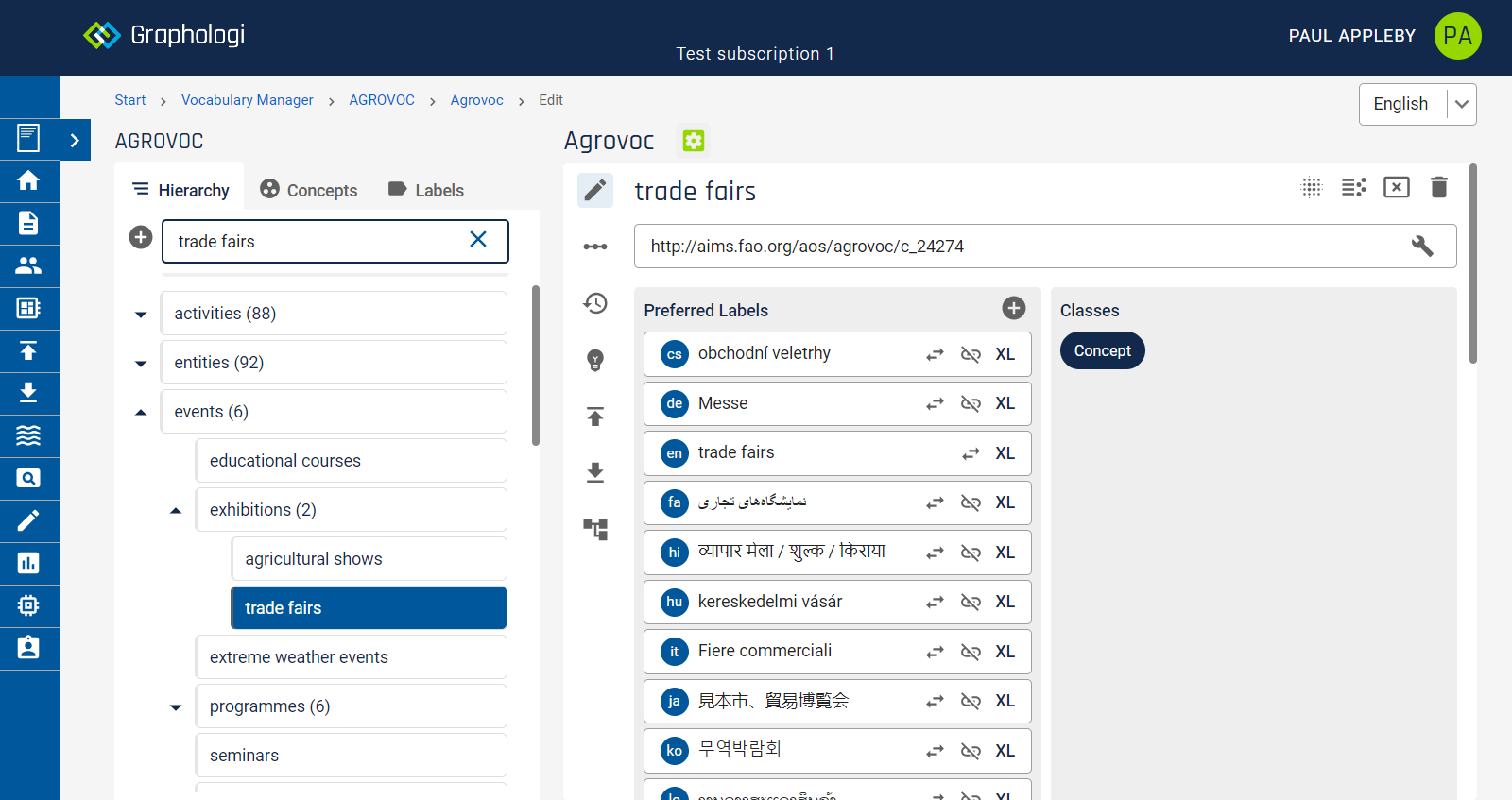Click the search-in-page icon in sidebar
Screen dimensions: 1512x800
(x=28, y=478)
